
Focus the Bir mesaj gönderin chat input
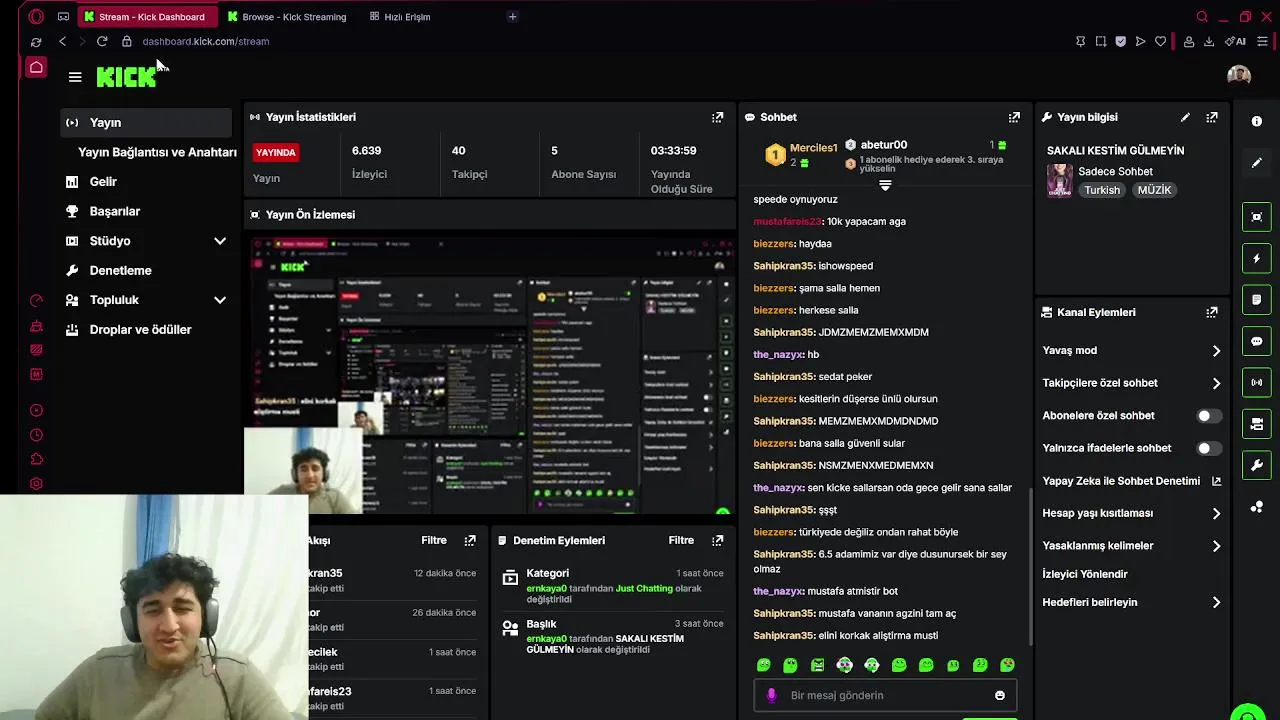coord(885,695)
